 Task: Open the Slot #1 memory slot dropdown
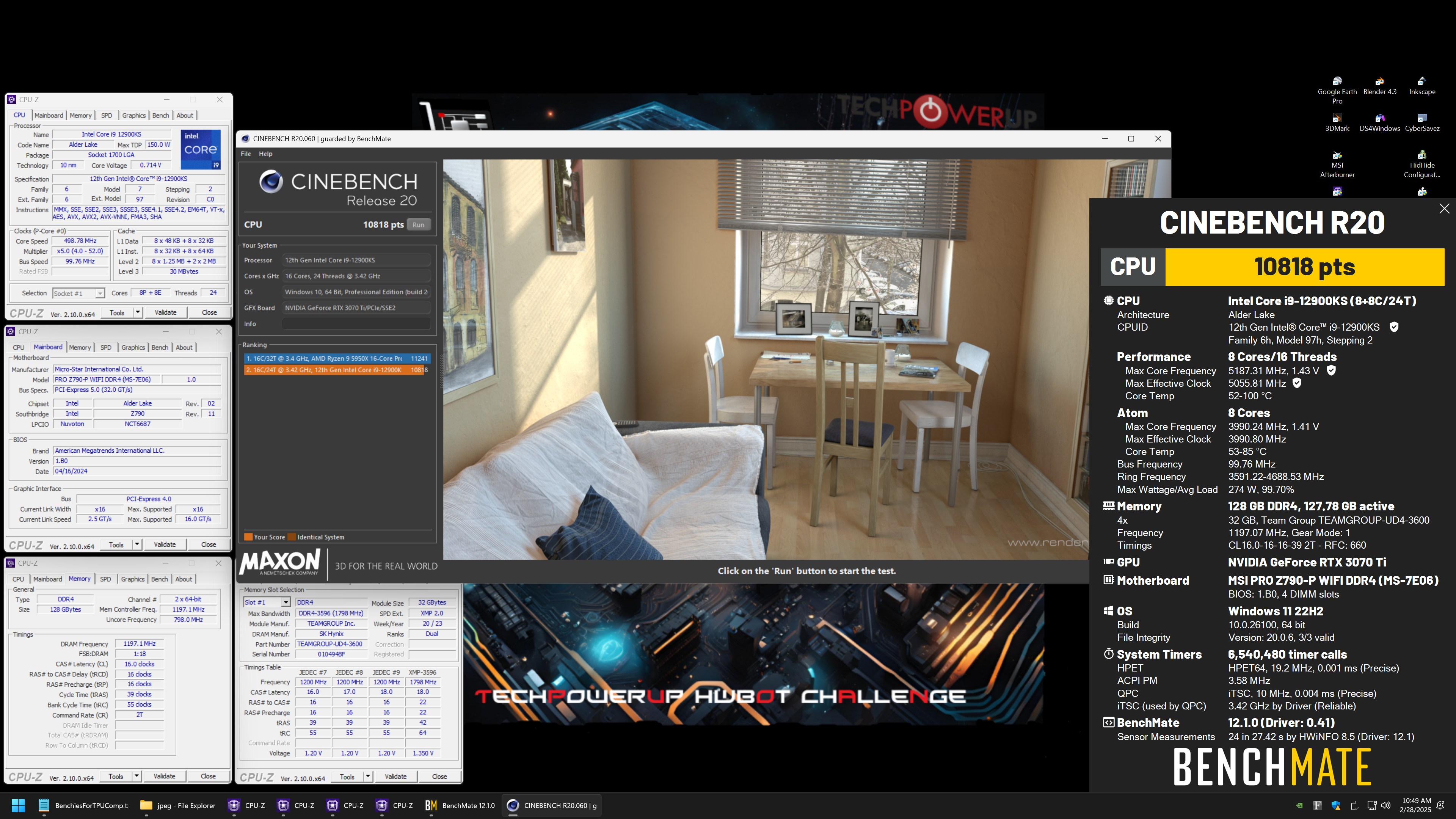pos(286,602)
